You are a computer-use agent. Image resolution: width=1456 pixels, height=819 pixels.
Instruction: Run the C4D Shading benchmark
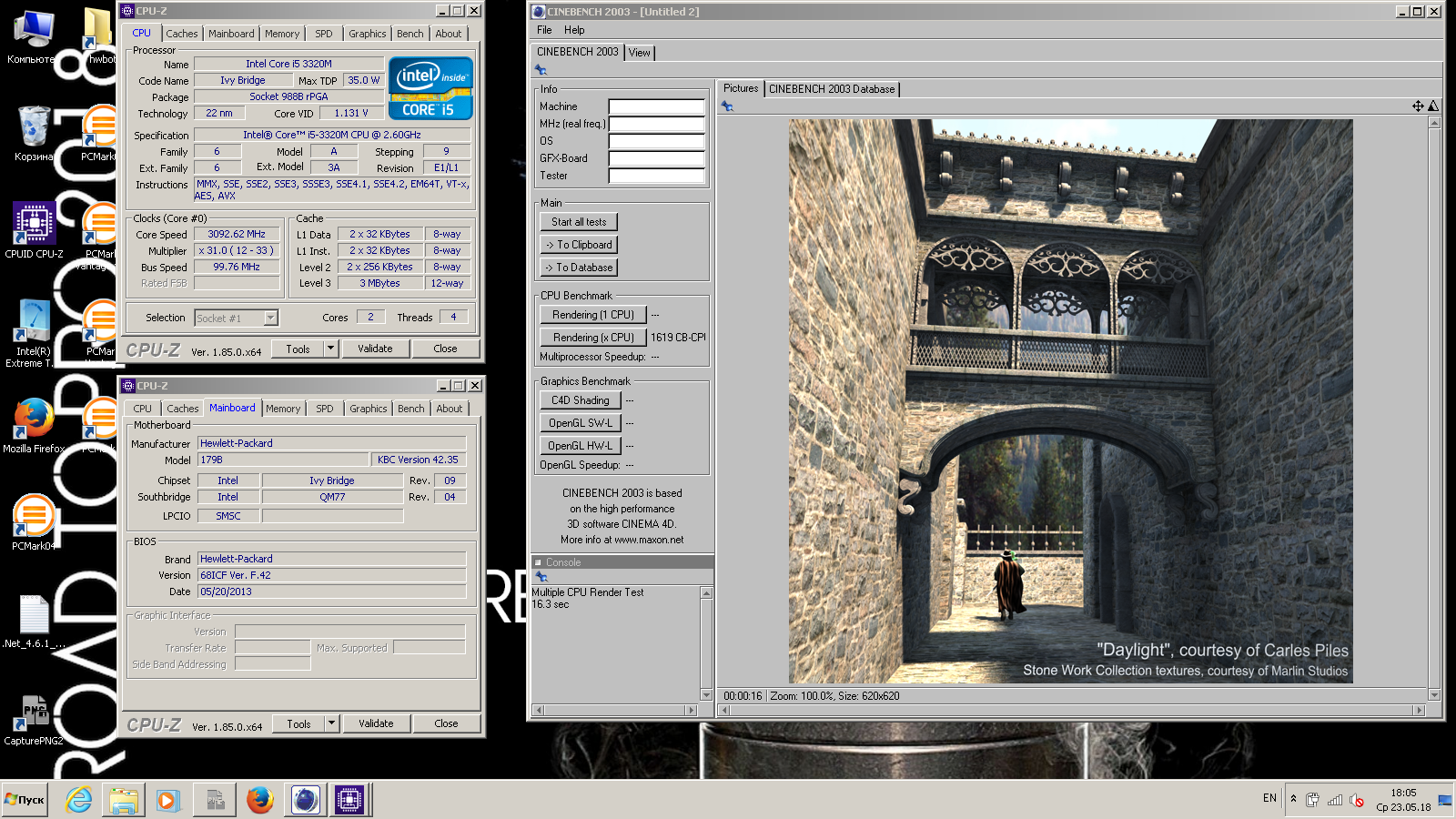tap(581, 400)
